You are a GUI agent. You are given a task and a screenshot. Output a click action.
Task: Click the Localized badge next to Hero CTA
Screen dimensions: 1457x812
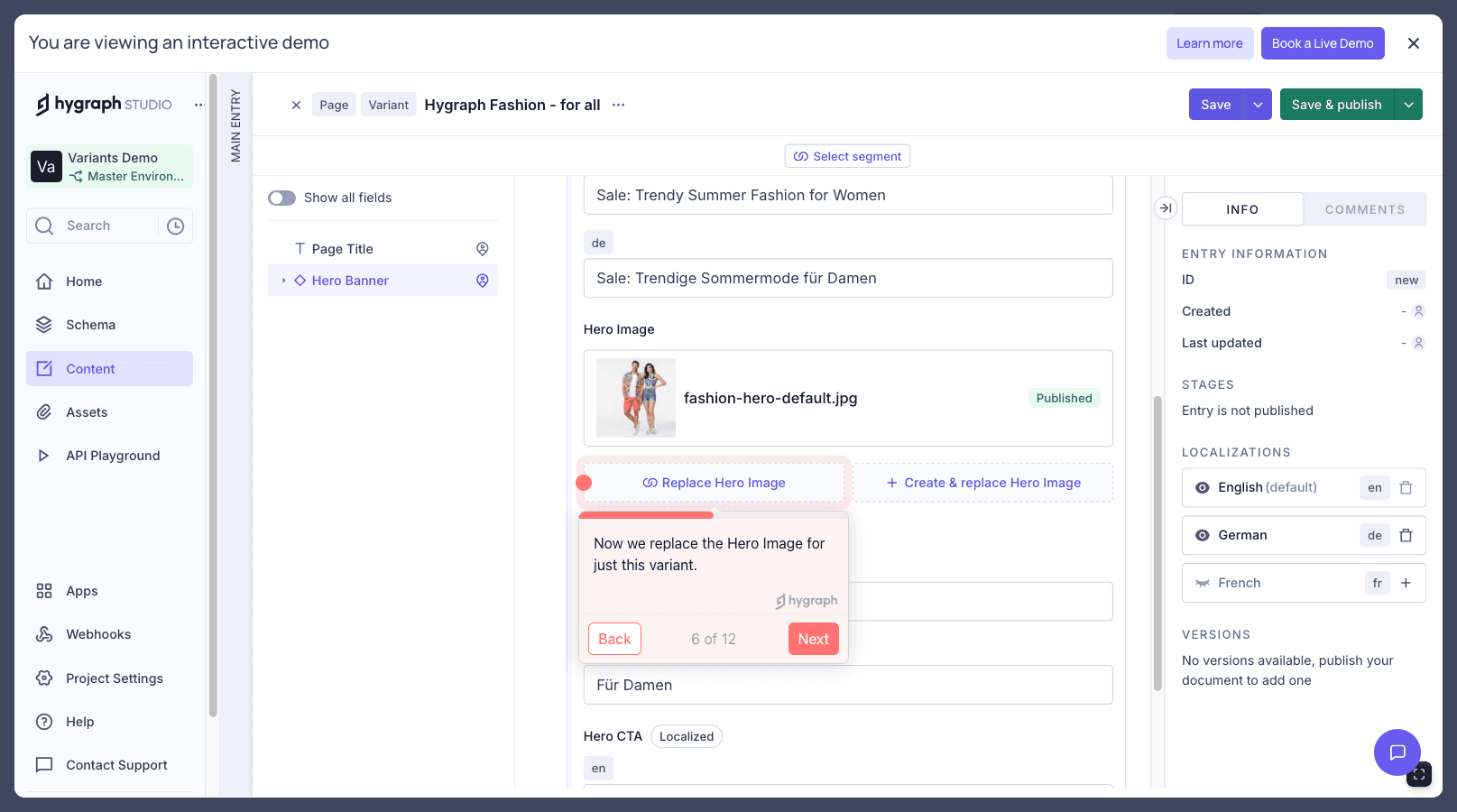(x=687, y=736)
